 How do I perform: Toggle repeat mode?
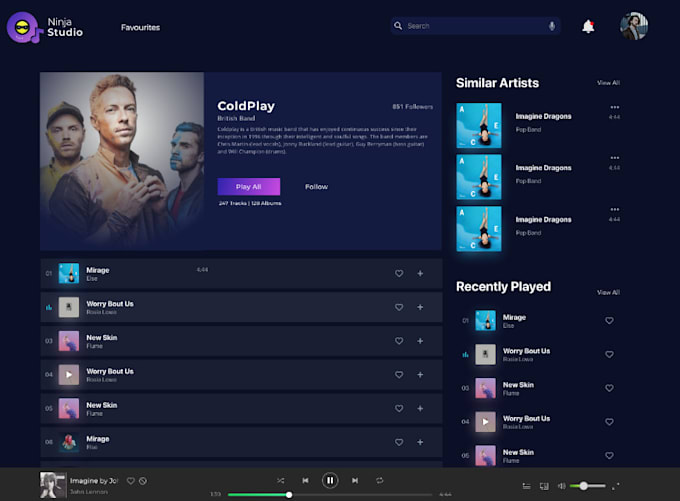[x=379, y=480]
